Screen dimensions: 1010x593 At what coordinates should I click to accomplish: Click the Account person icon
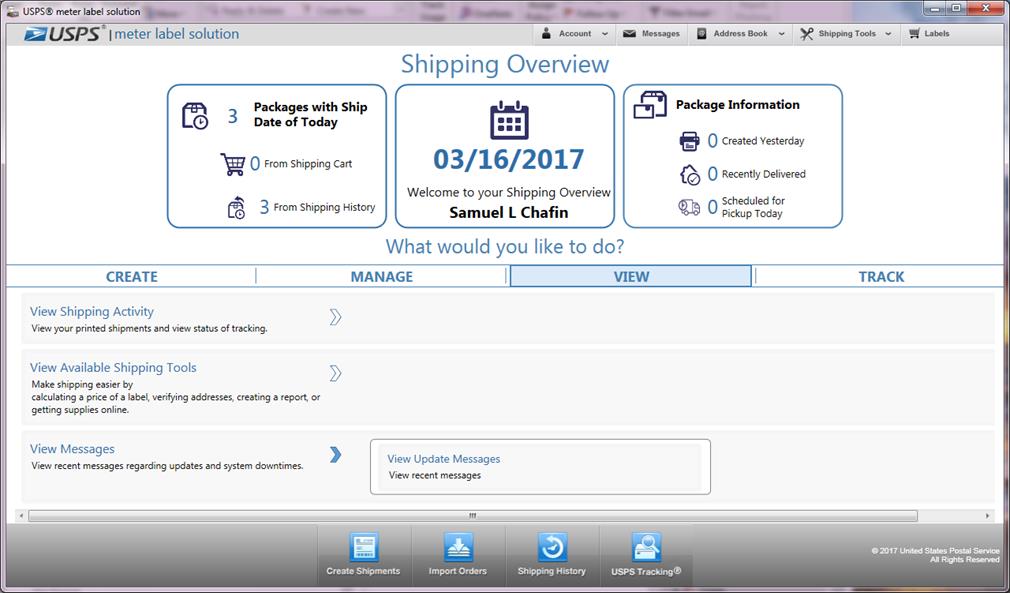546,33
